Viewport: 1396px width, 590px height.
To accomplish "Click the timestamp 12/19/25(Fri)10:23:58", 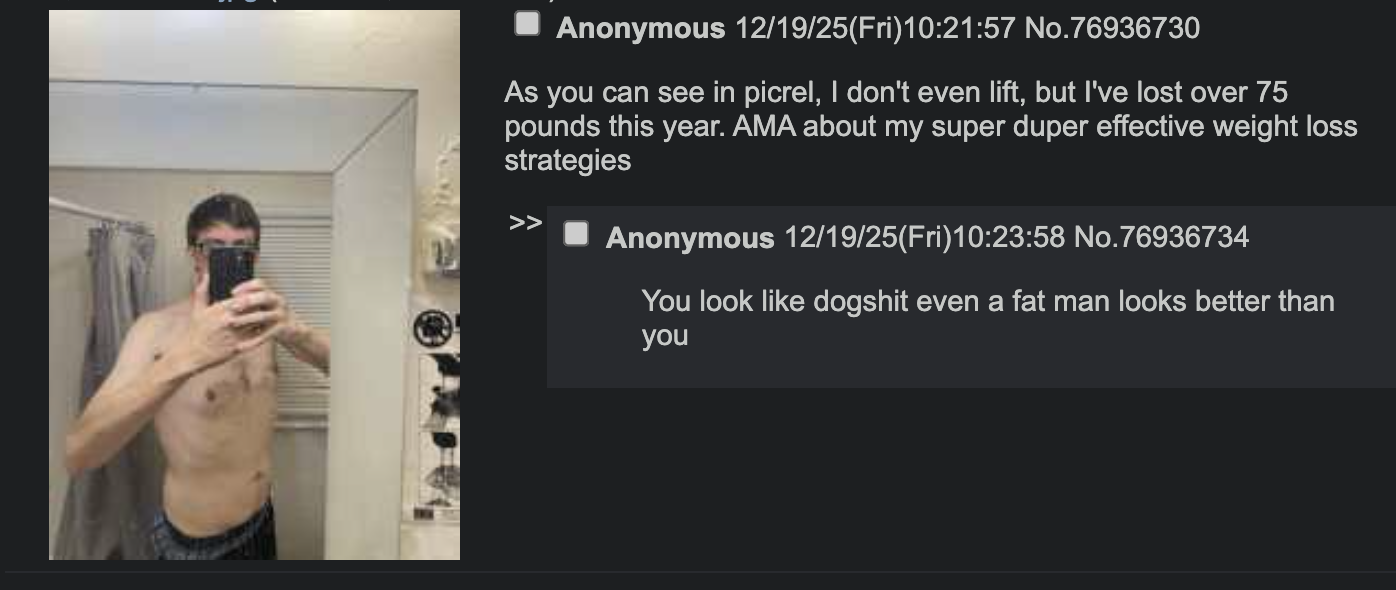I will point(924,237).
